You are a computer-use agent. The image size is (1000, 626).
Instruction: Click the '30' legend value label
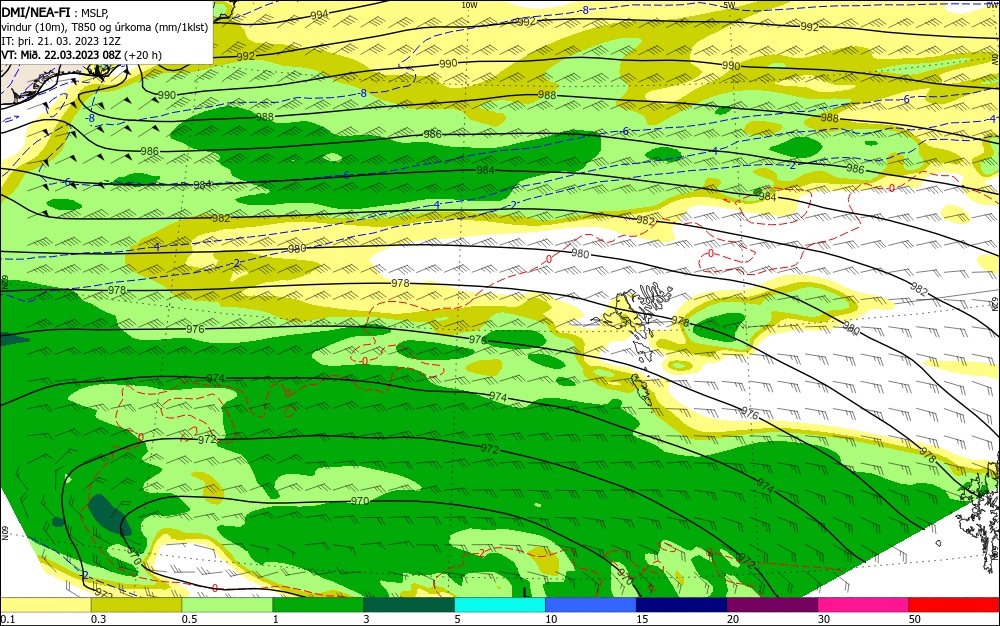[824, 619]
